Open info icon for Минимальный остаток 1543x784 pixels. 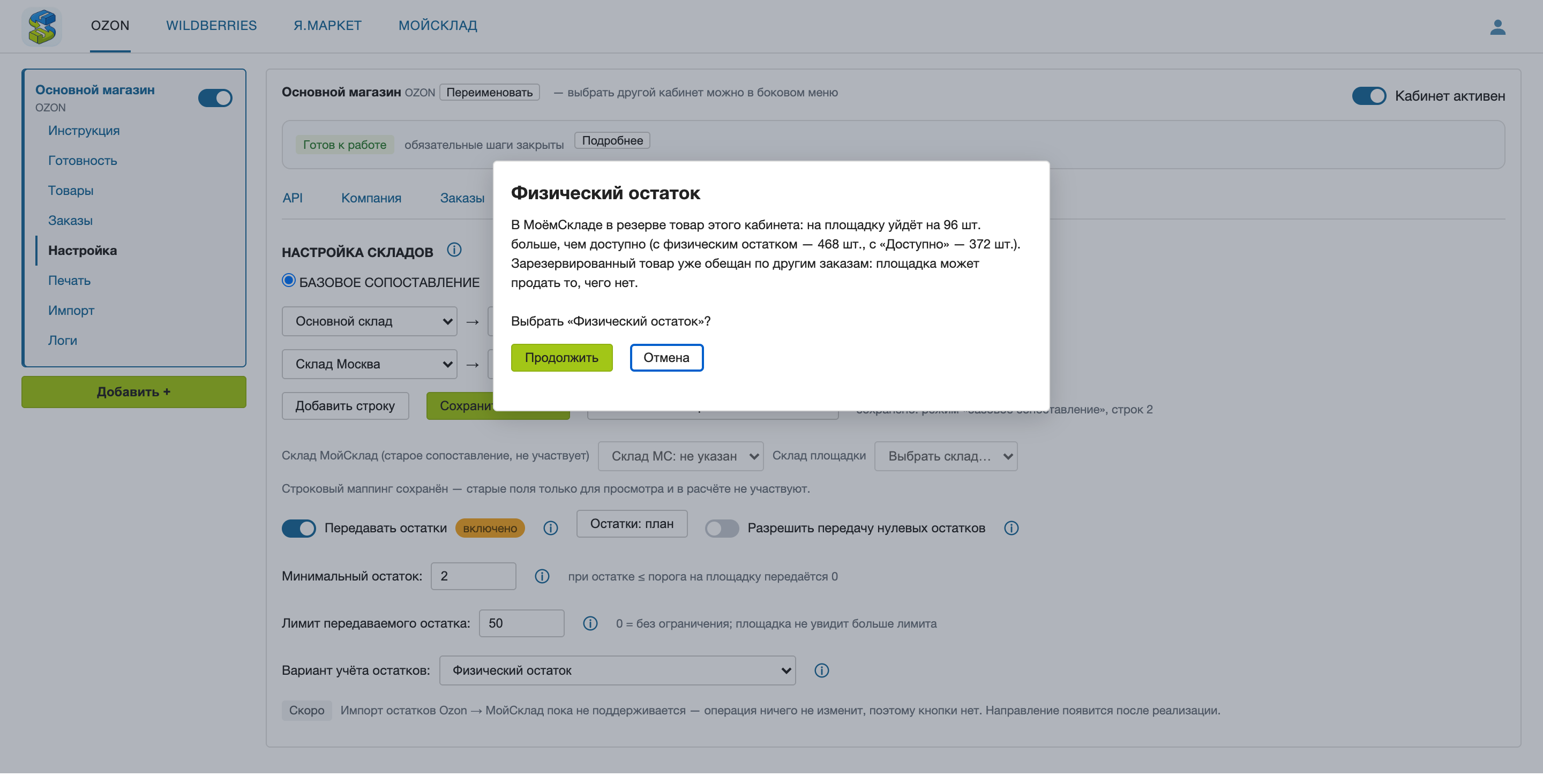542,576
